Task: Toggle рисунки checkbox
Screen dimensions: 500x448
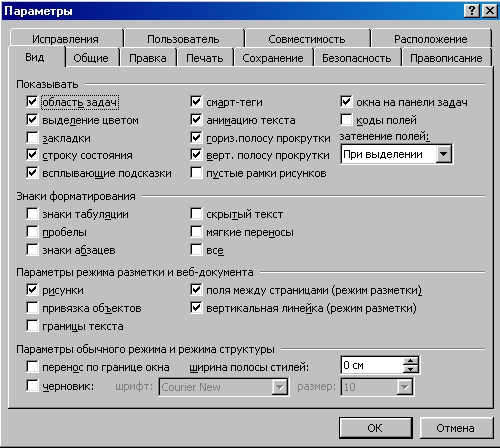Action: 32,289
